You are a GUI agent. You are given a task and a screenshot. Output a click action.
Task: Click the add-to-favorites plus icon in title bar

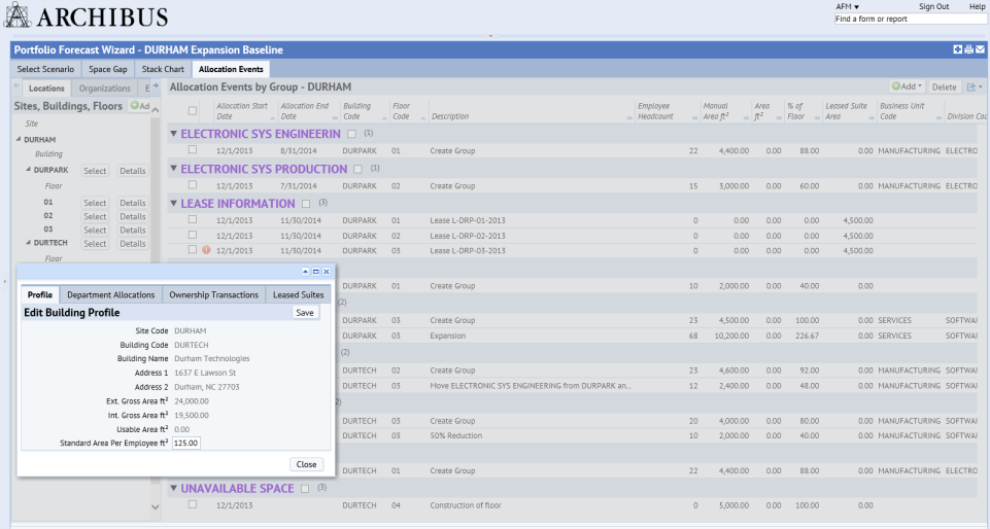coord(957,49)
